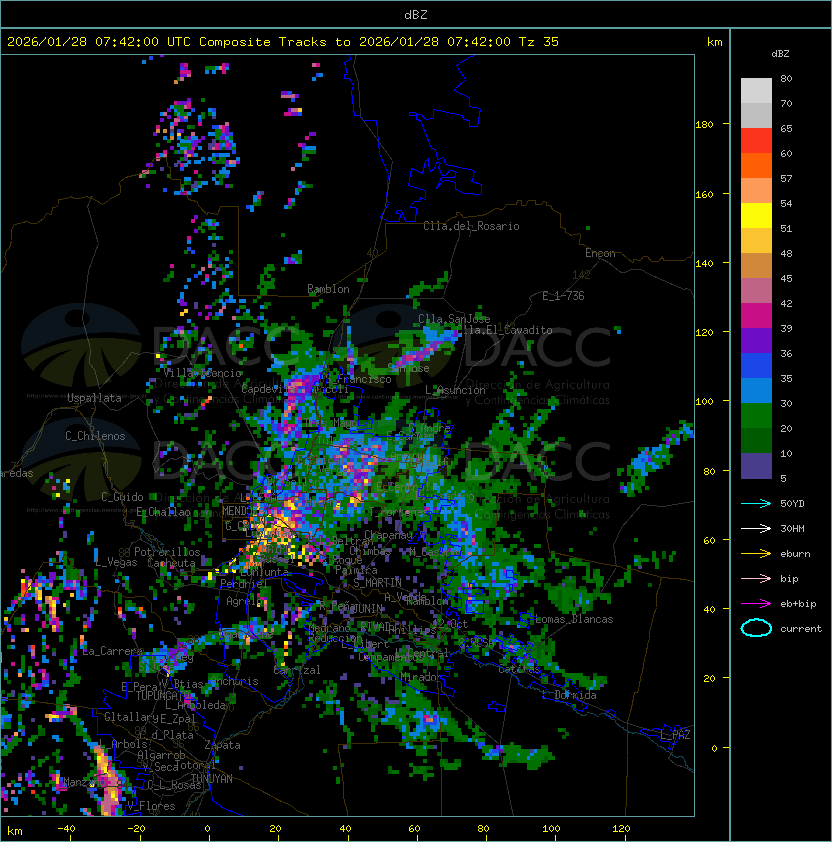Click the 'Lomas_Blancas' map label
Viewport: 832px width, 842px height.
(574, 619)
